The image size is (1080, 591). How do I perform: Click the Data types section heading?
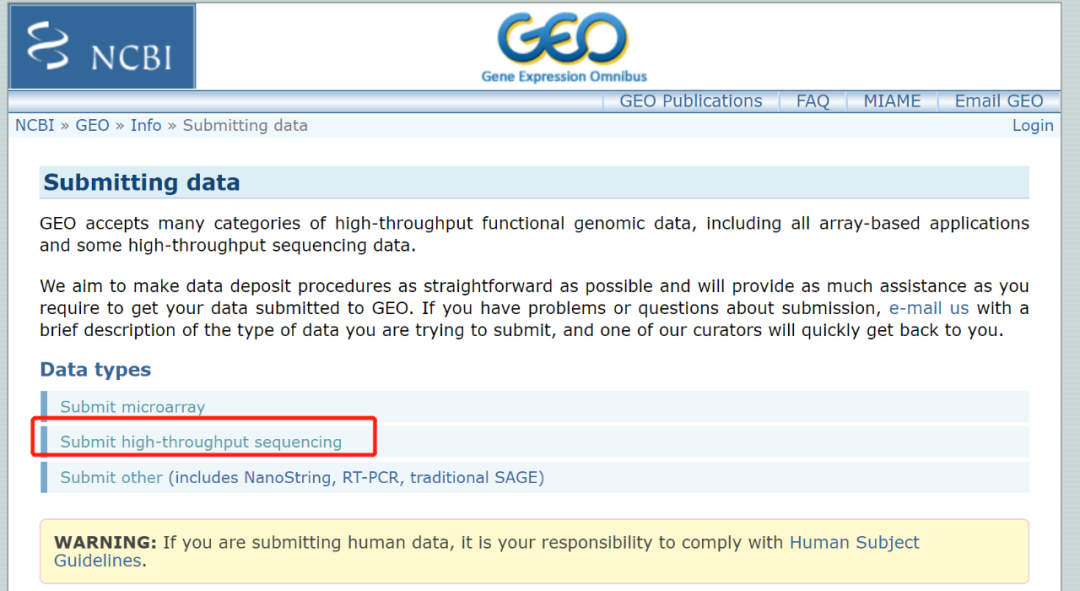tap(95, 370)
